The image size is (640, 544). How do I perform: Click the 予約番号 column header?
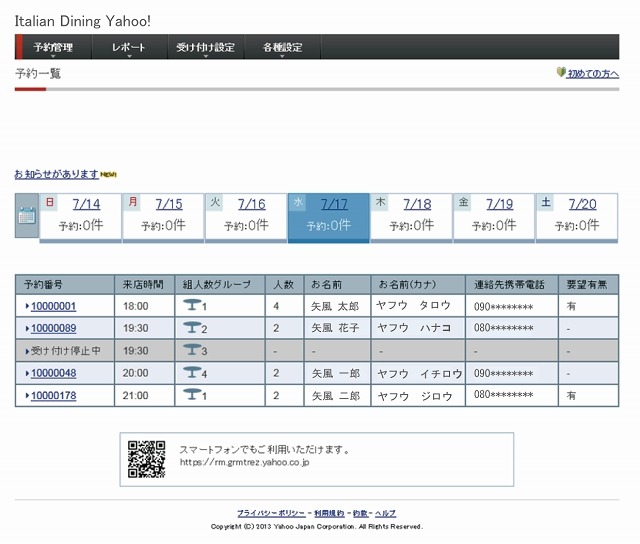point(65,284)
